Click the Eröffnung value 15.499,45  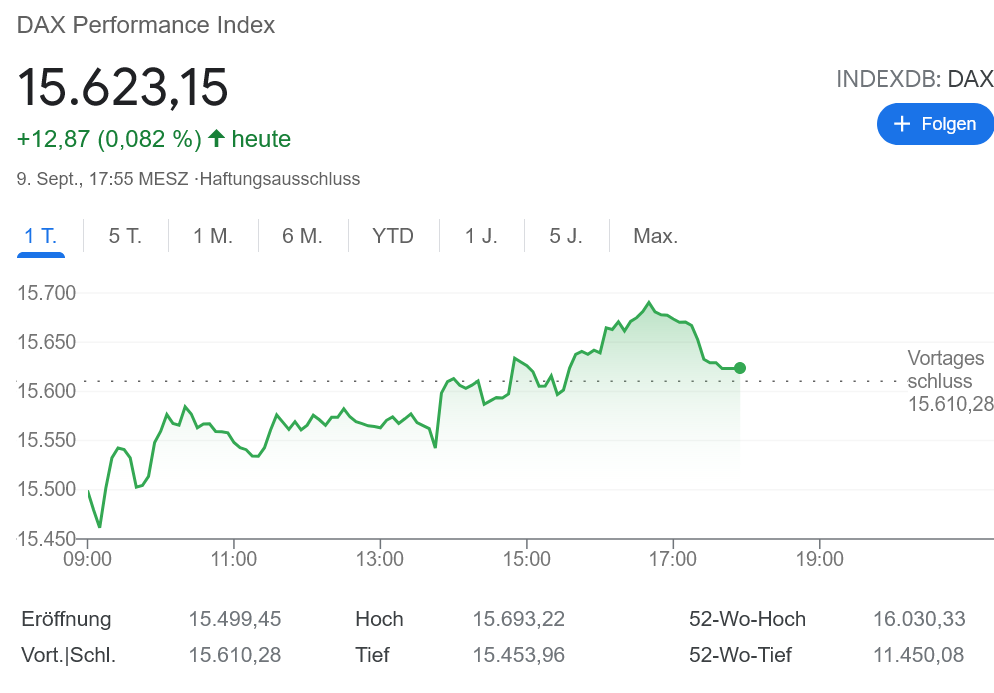click(235, 619)
